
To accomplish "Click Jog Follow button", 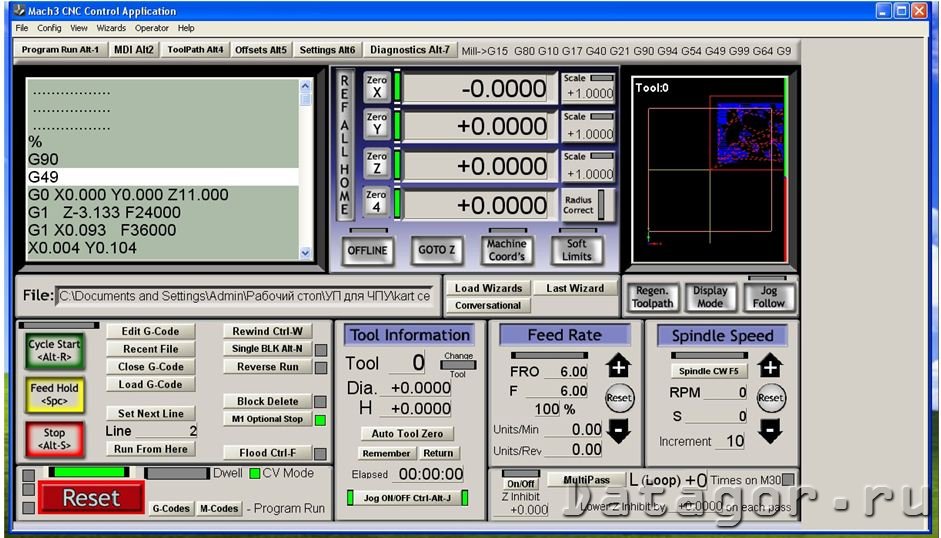I will pos(769,297).
